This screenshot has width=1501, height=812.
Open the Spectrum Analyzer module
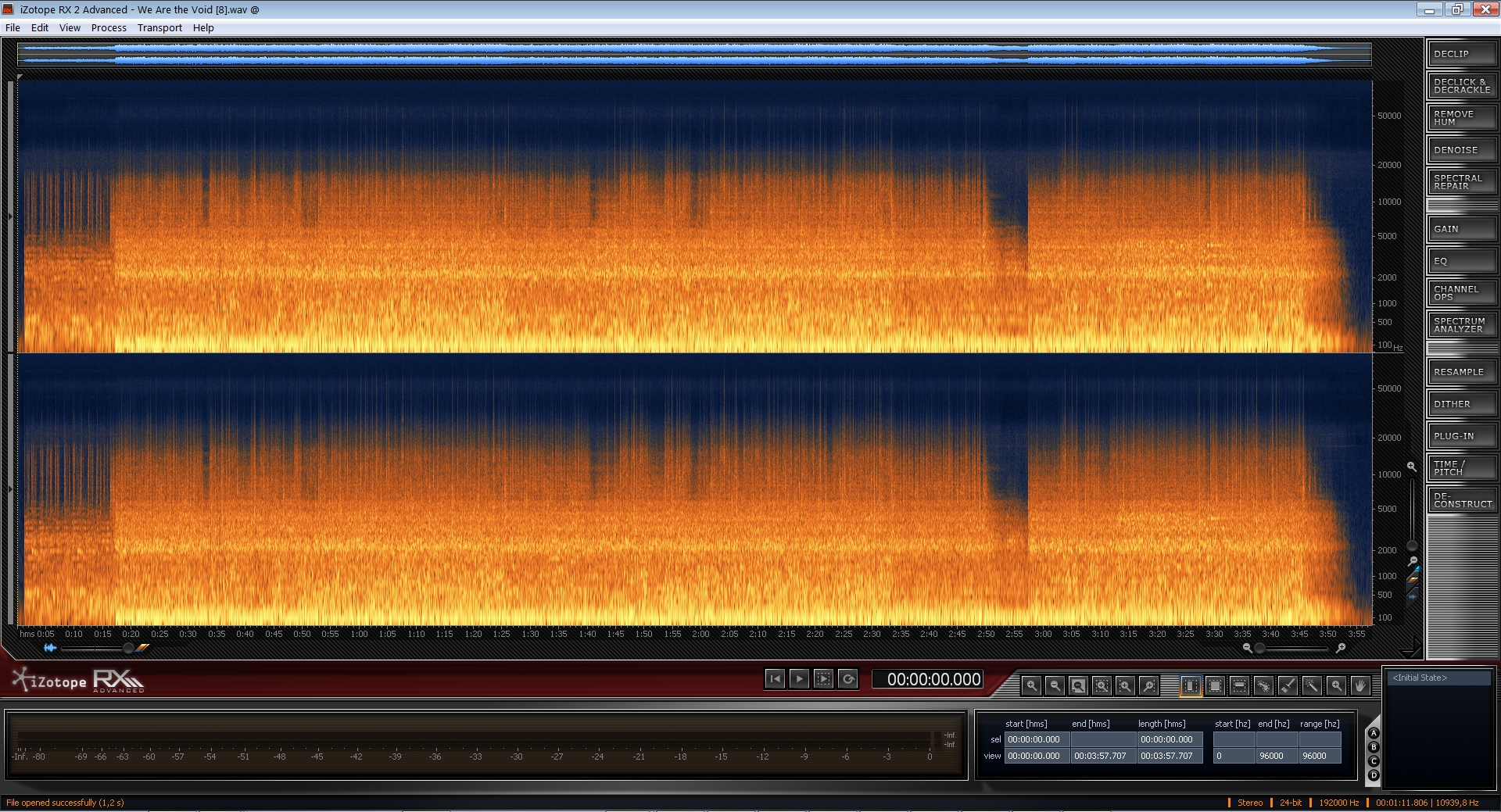tap(1461, 325)
